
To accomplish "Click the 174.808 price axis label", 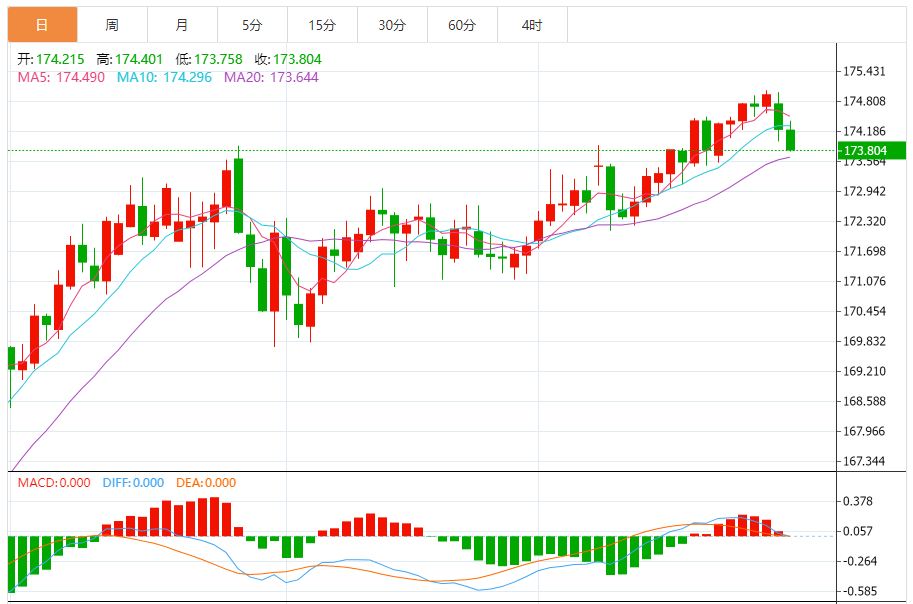I will 865,101.
